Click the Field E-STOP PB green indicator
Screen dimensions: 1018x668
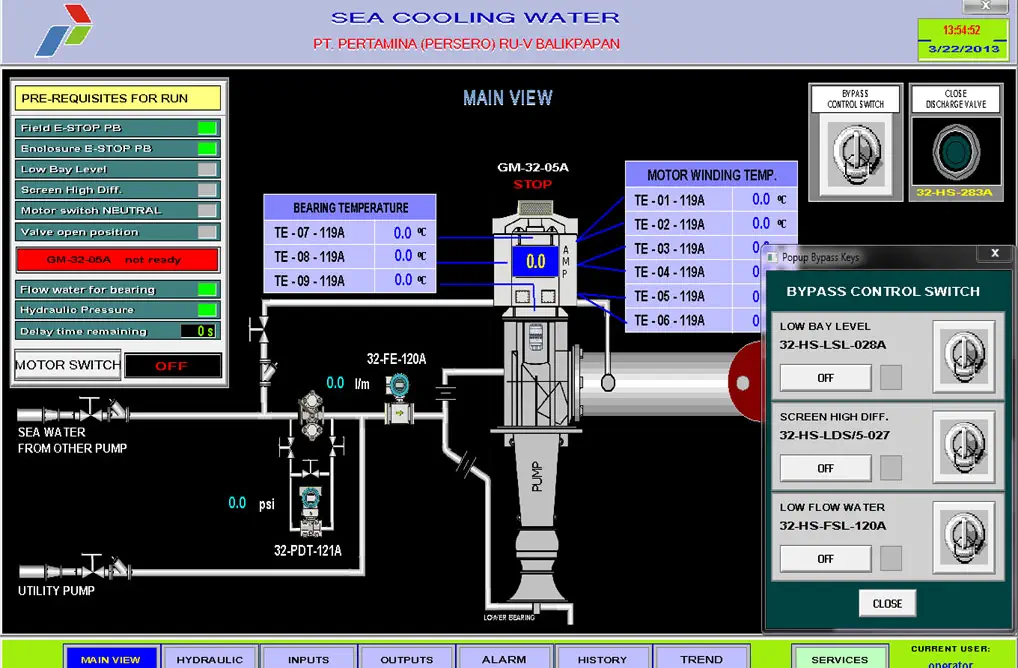pyautogui.click(x=207, y=128)
